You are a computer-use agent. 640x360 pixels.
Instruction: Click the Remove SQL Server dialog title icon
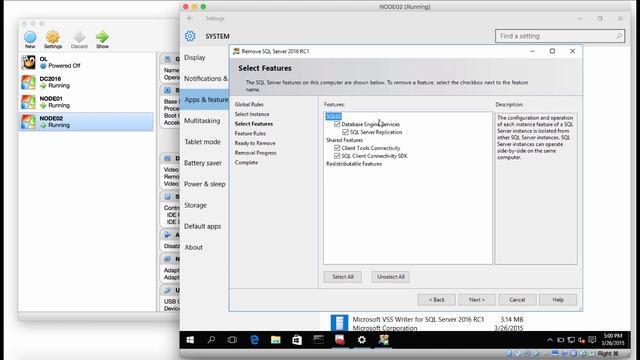tap(236, 51)
